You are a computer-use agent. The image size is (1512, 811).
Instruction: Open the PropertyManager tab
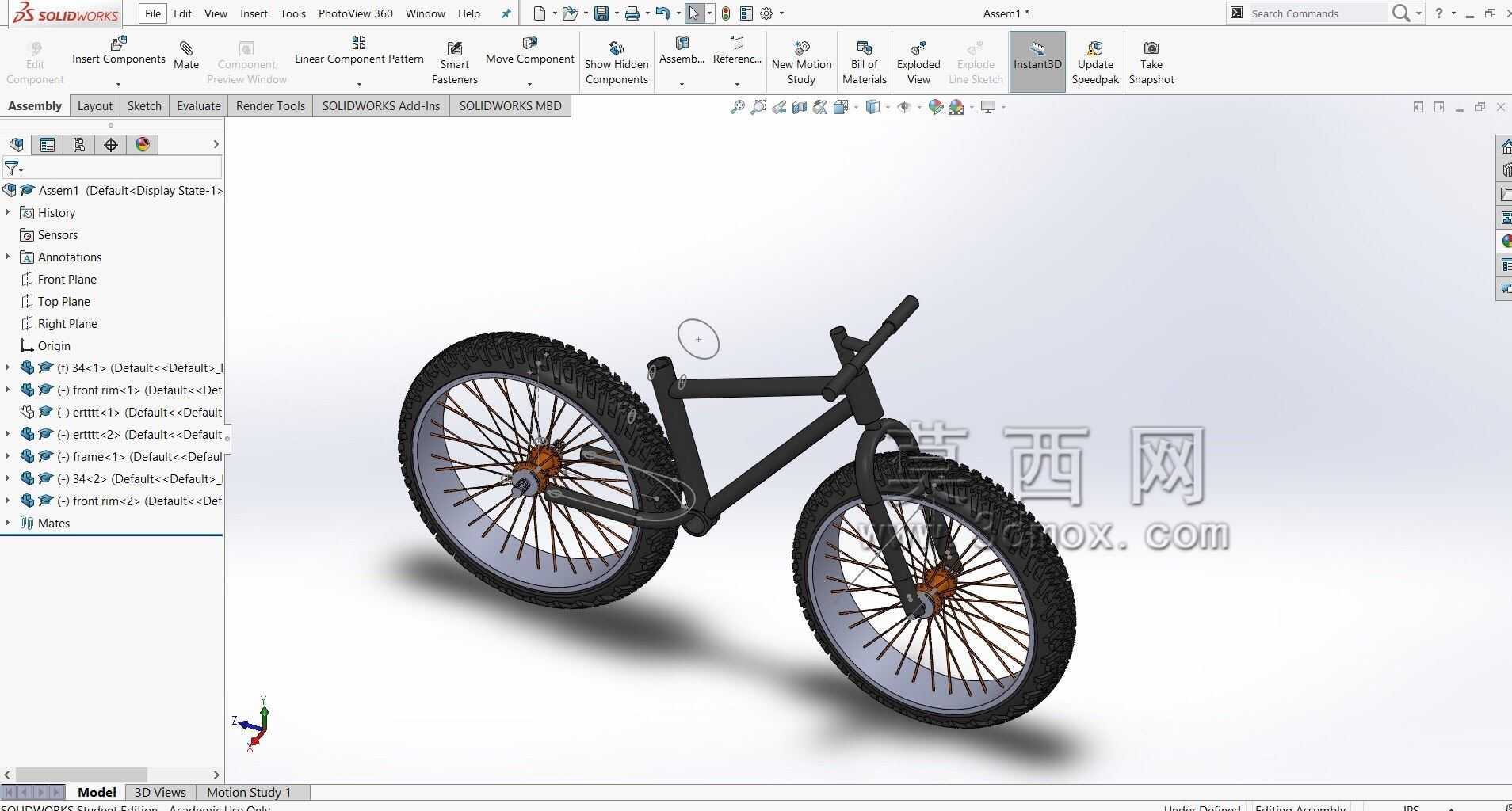[x=48, y=145]
